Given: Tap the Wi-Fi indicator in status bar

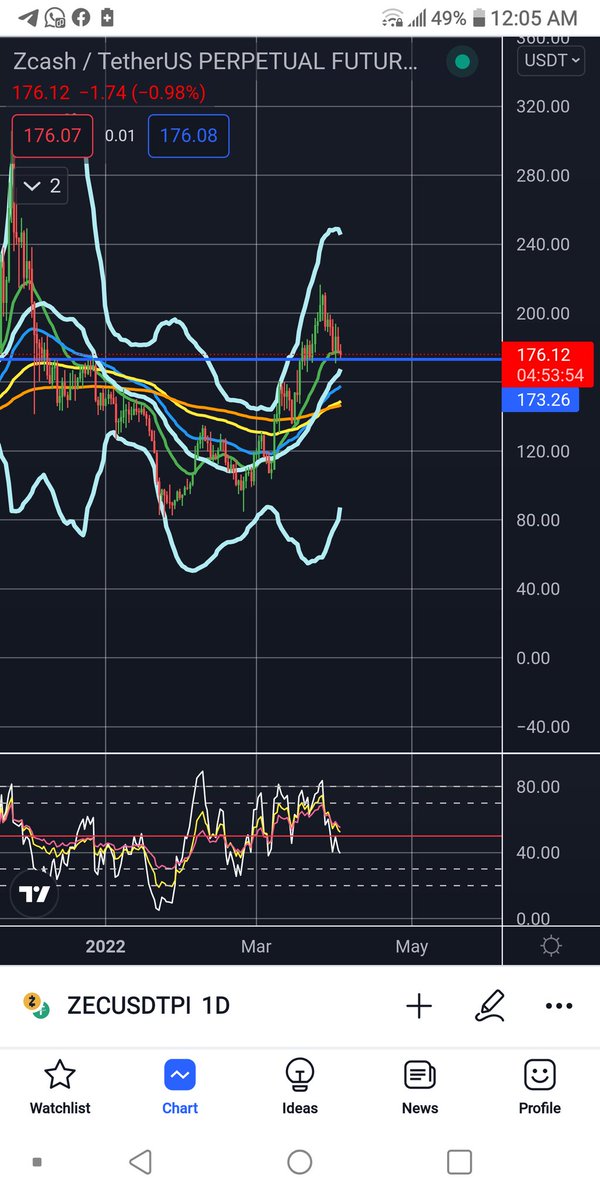Looking at the screenshot, I should (x=393, y=18).
